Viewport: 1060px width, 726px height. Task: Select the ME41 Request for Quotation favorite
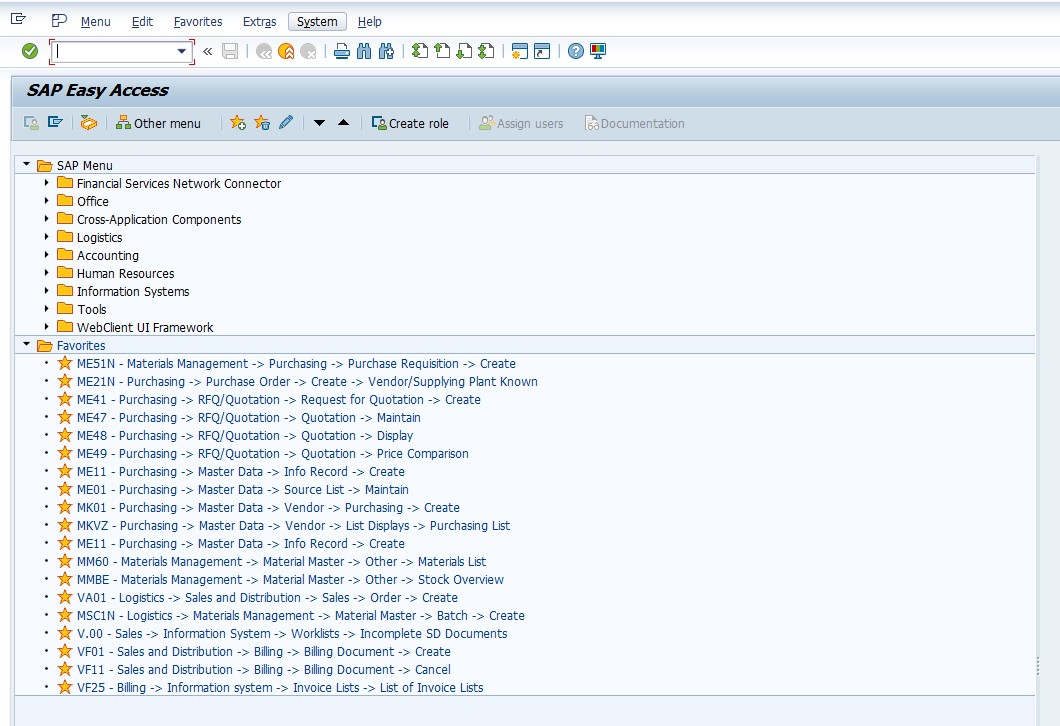point(279,400)
